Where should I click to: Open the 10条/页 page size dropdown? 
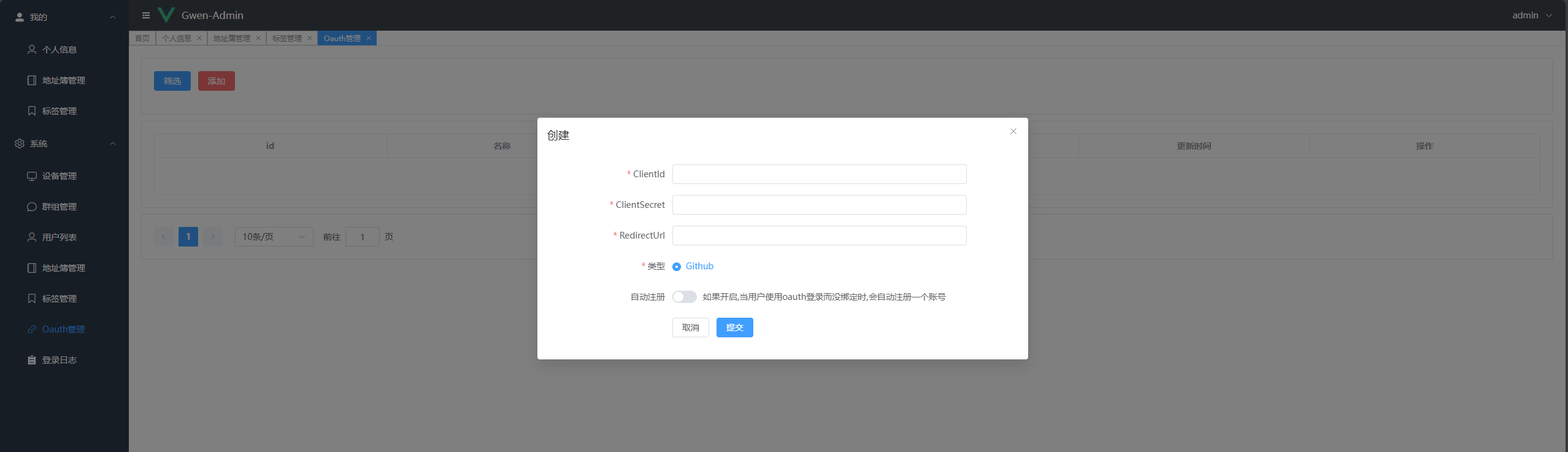[x=274, y=237]
